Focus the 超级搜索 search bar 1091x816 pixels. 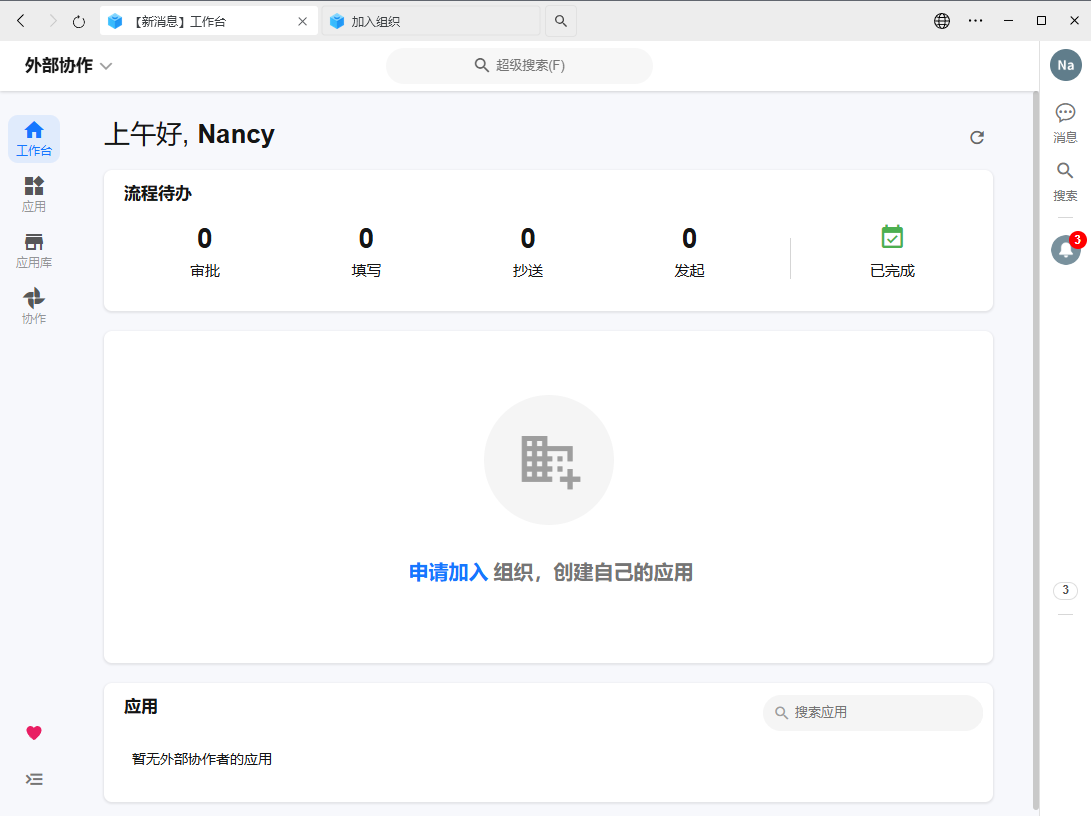(519, 66)
